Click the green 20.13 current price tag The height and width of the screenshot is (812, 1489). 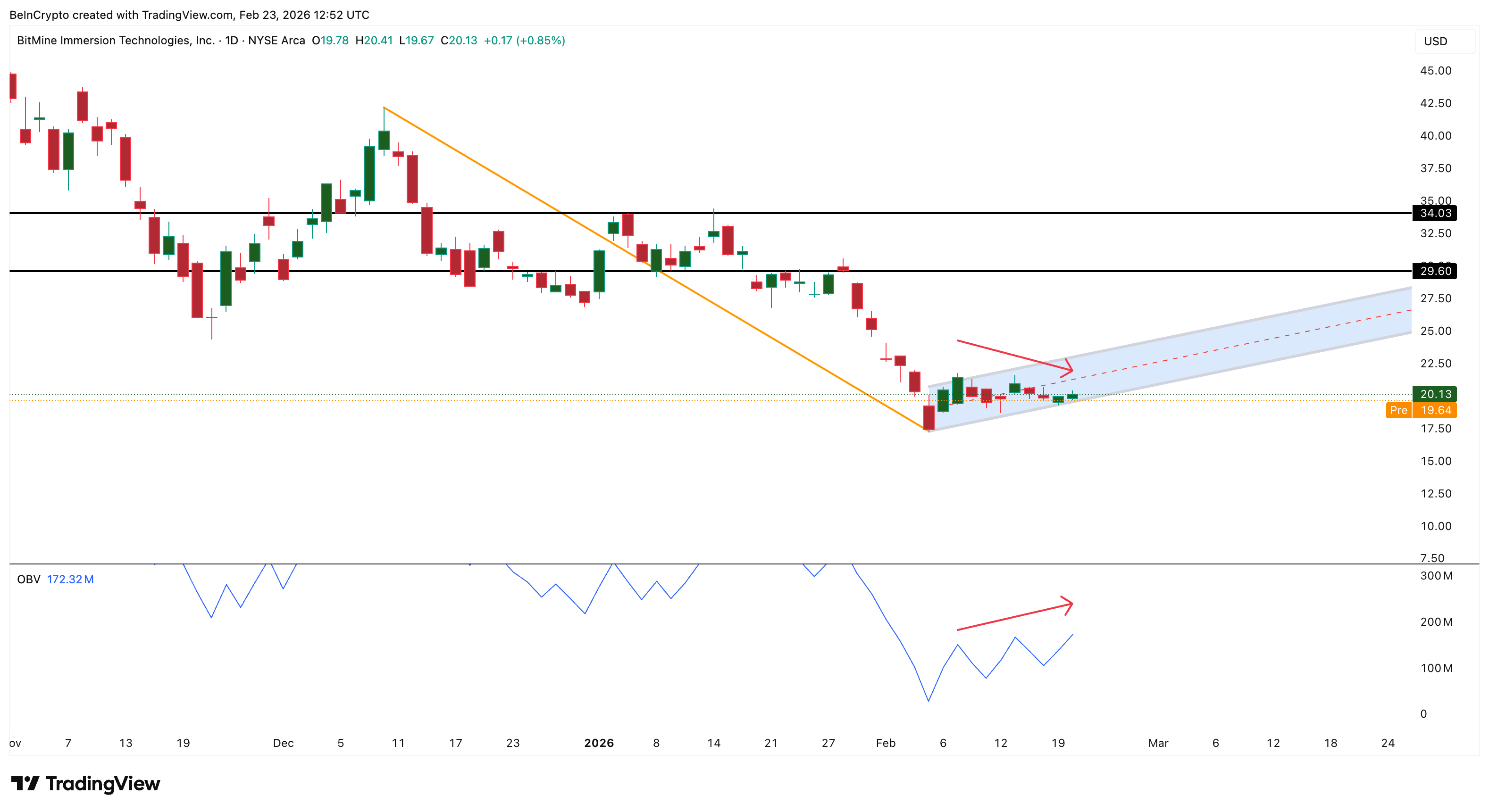[x=1435, y=394]
